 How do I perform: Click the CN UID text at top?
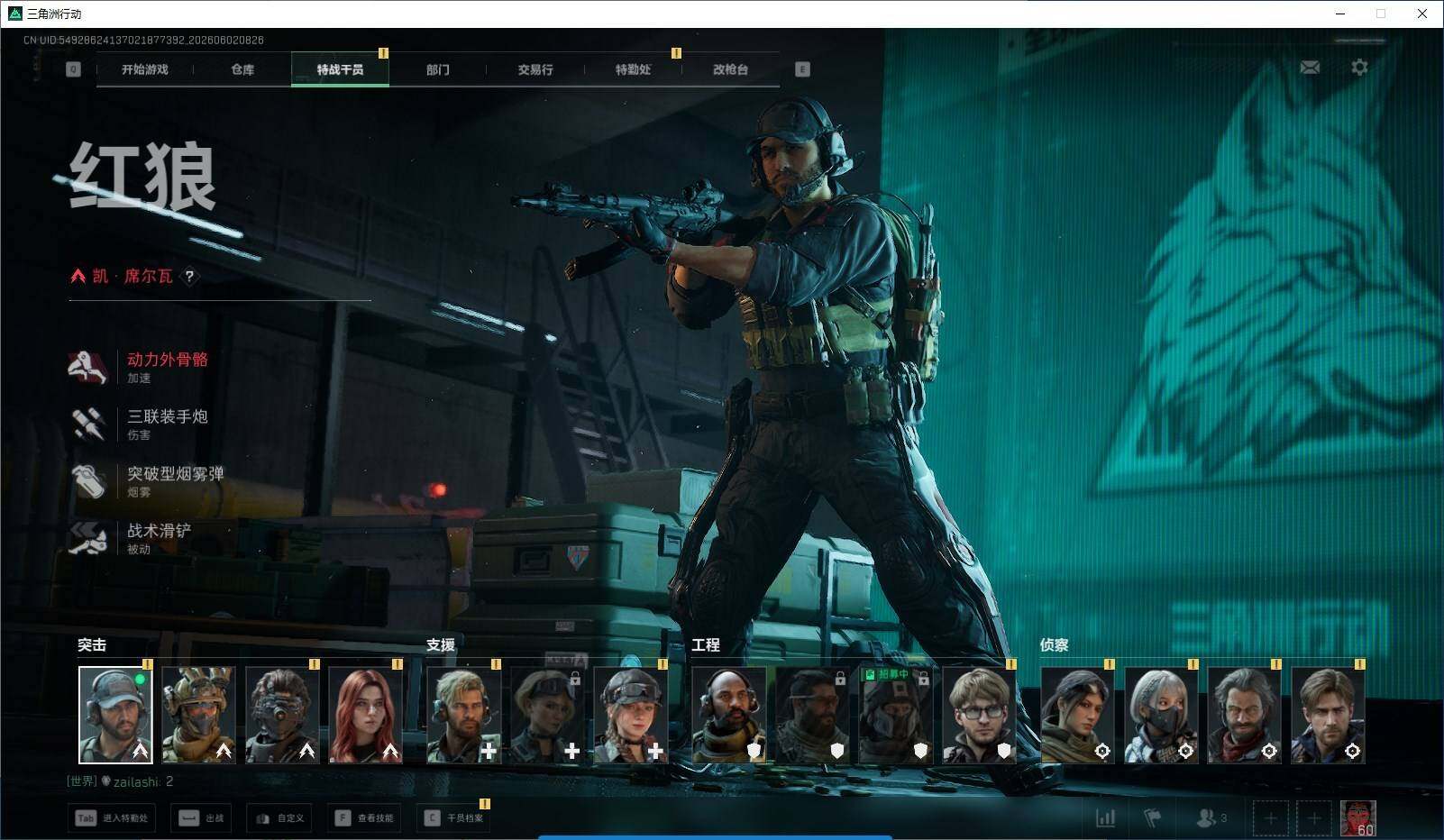[x=144, y=40]
